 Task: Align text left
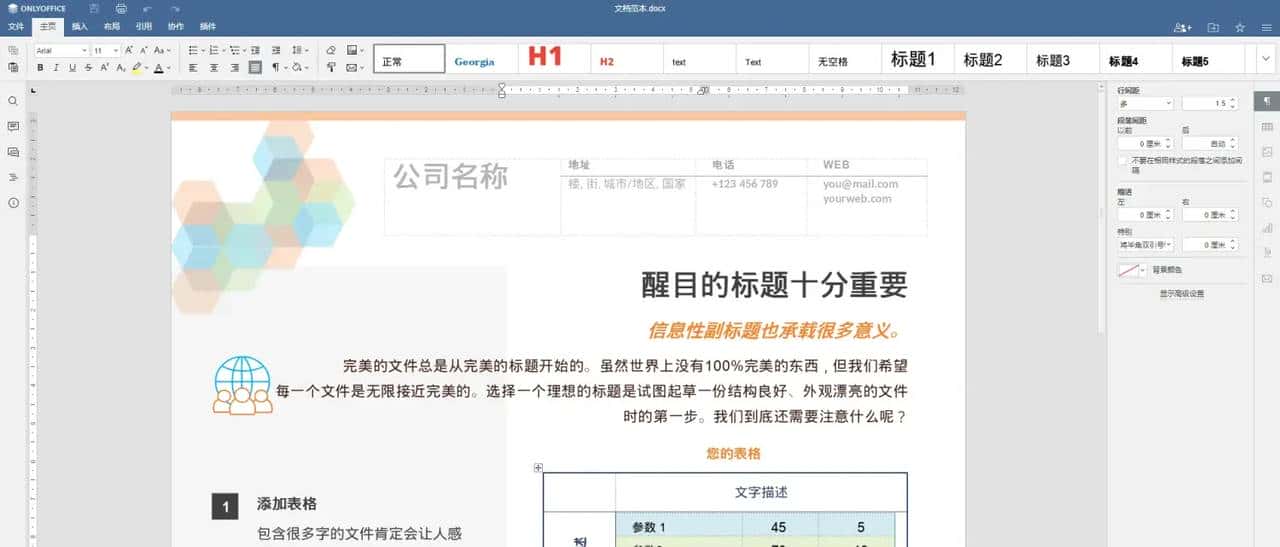(x=194, y=68)
